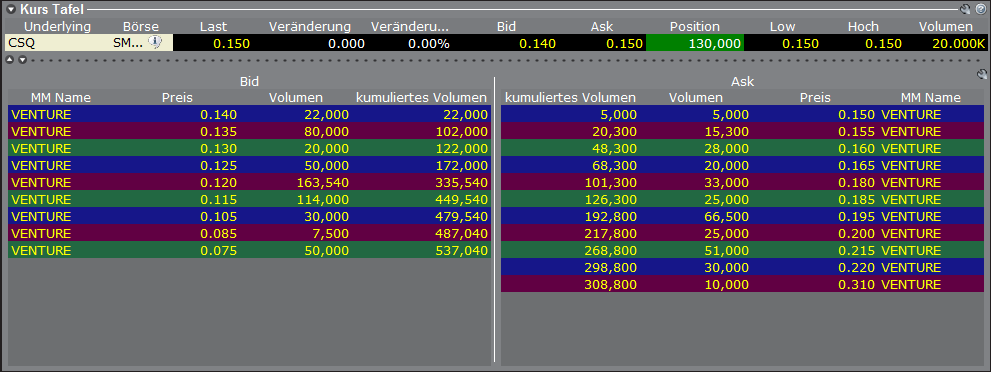Select the ask row priced 0.150
The width and height of the screenshot is (991, 372).
coord(744,114)
